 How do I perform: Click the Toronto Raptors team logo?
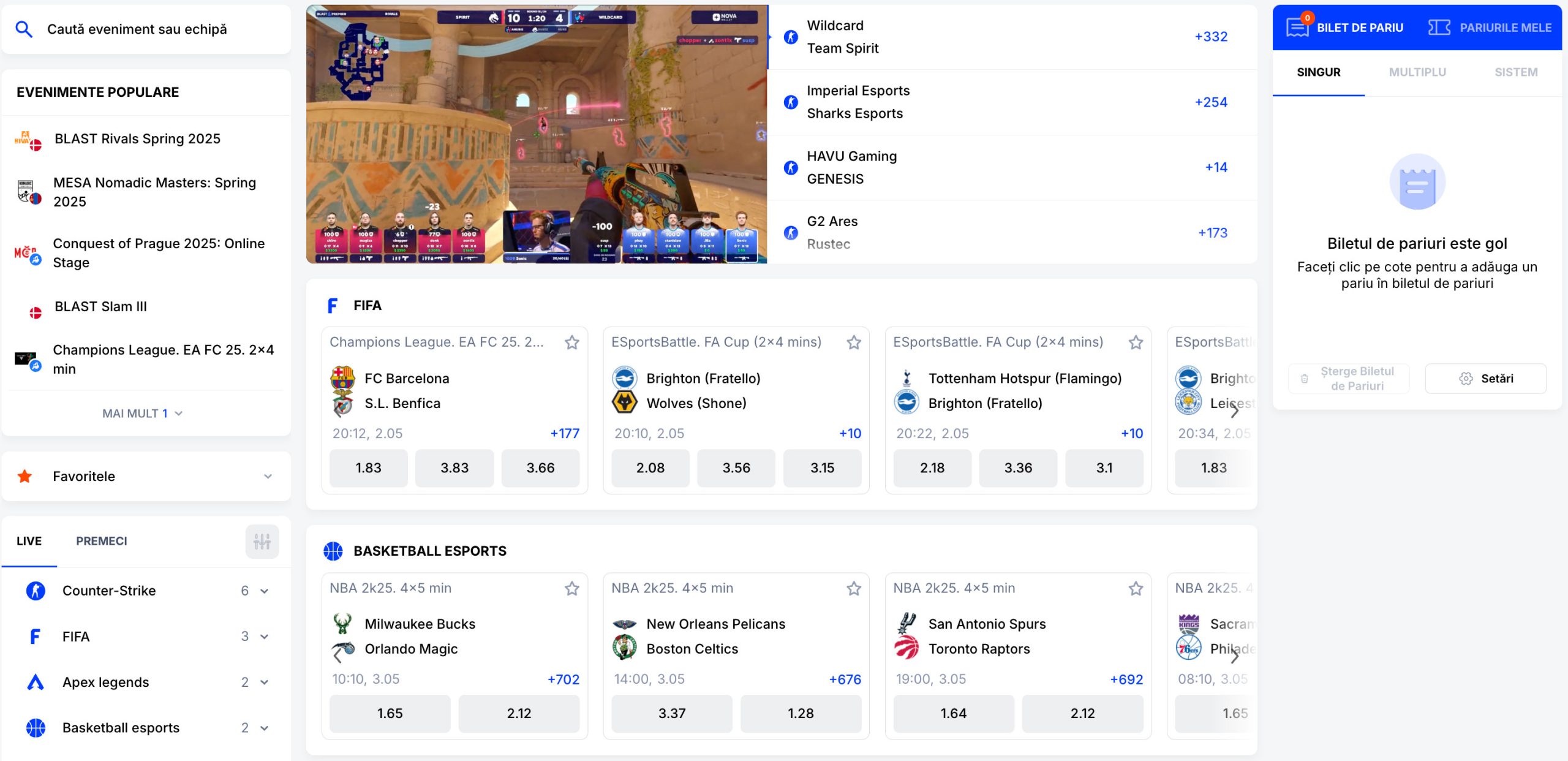906,648
